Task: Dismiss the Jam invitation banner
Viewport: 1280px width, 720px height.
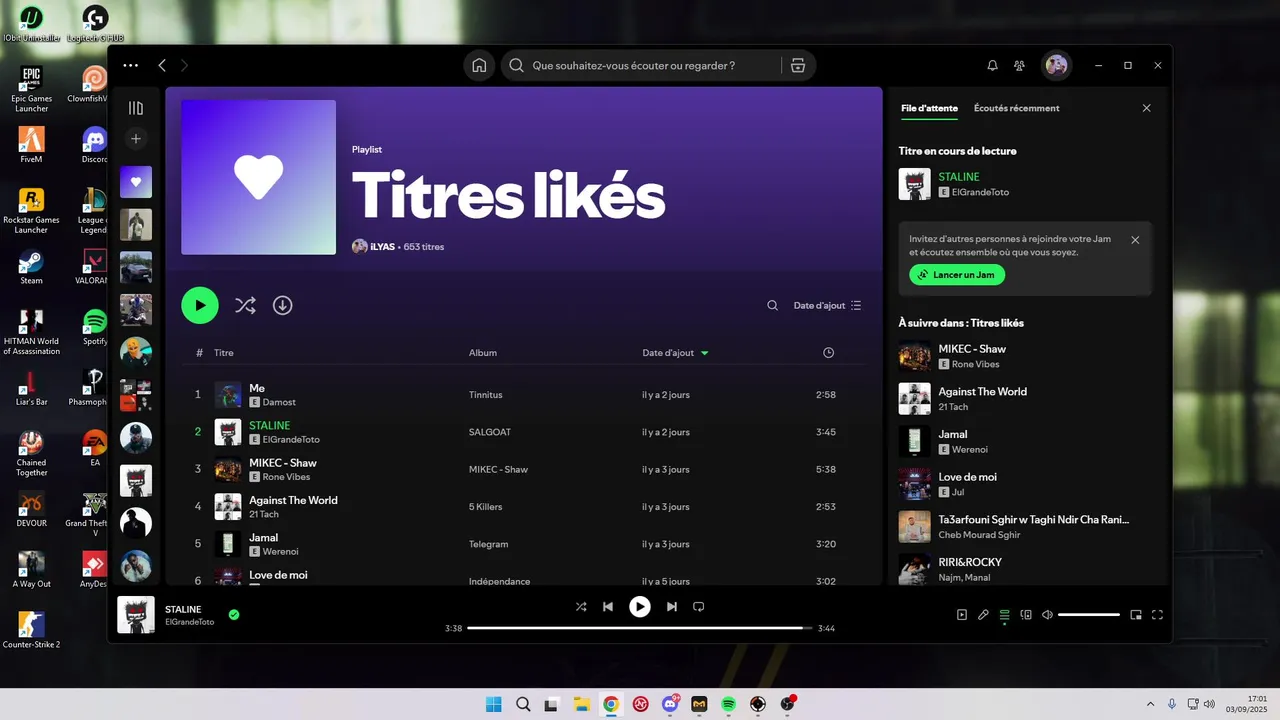Action: 1135,240
